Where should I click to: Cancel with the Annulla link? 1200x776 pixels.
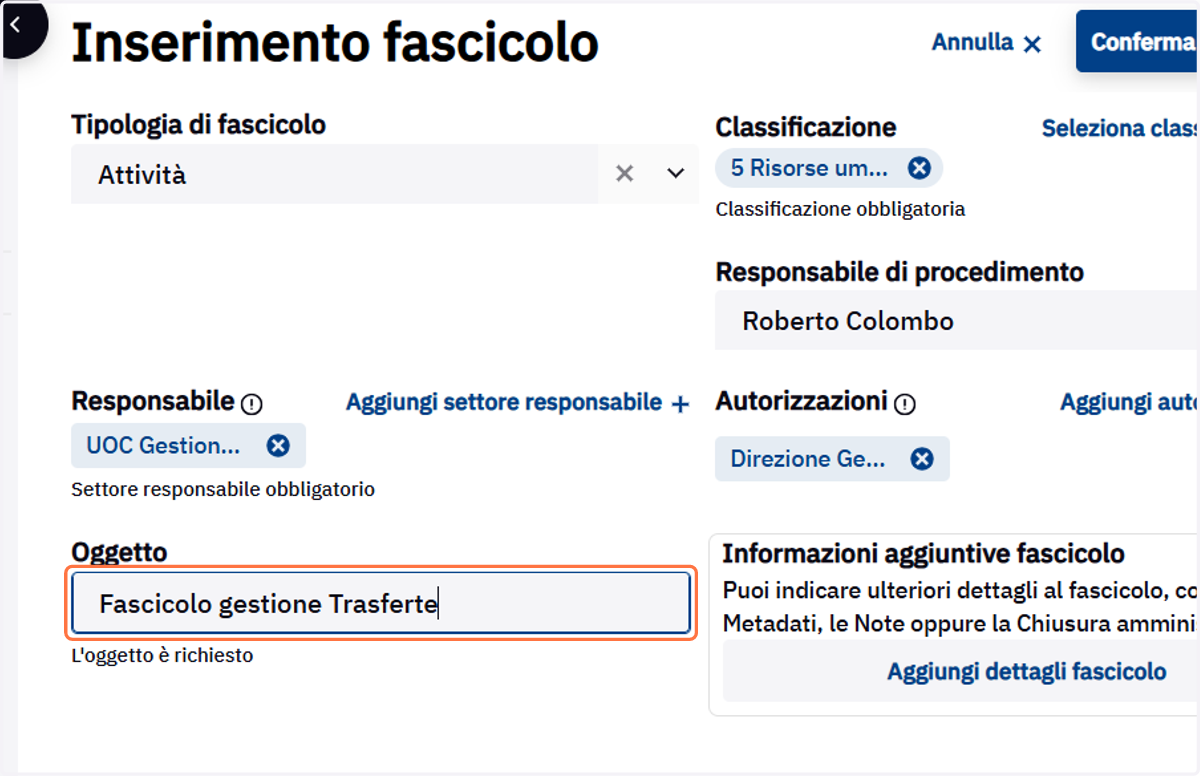click(972, 42)
